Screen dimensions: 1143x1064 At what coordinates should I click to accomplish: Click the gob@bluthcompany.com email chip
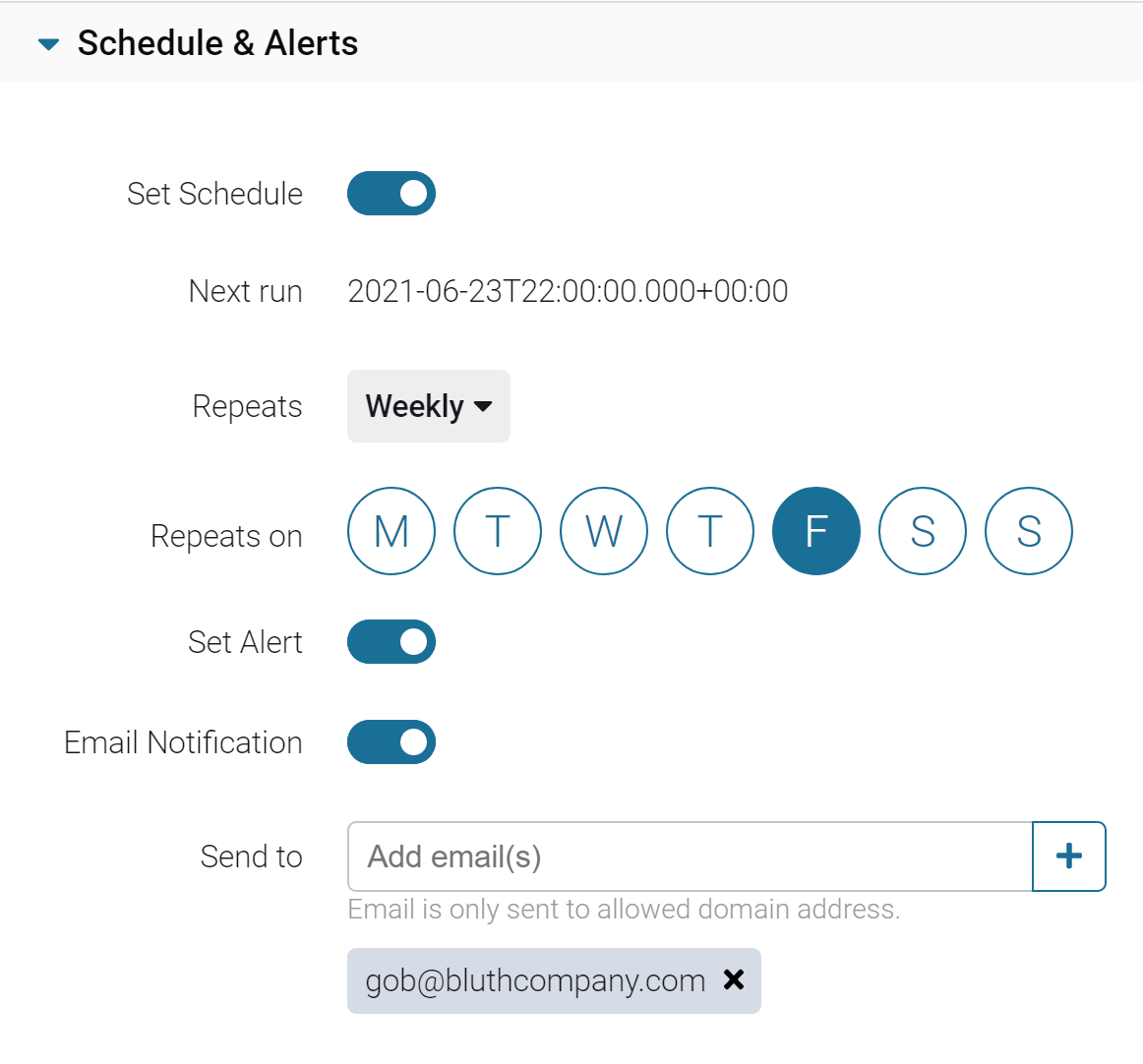535,980
